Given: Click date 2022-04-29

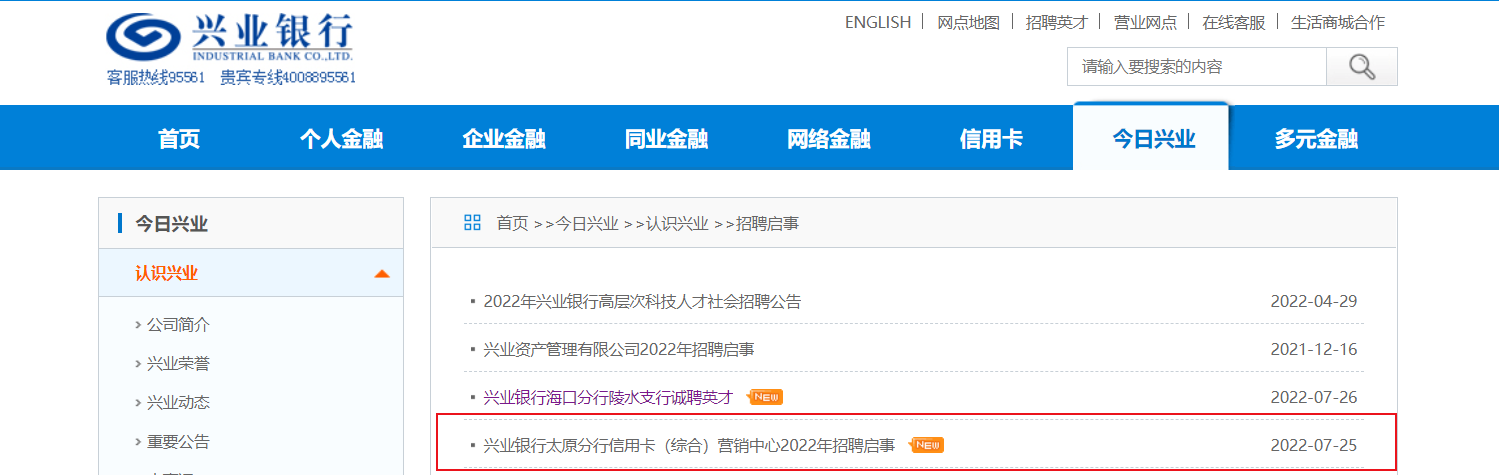Looking at the screenshot, I should 1314,301.
